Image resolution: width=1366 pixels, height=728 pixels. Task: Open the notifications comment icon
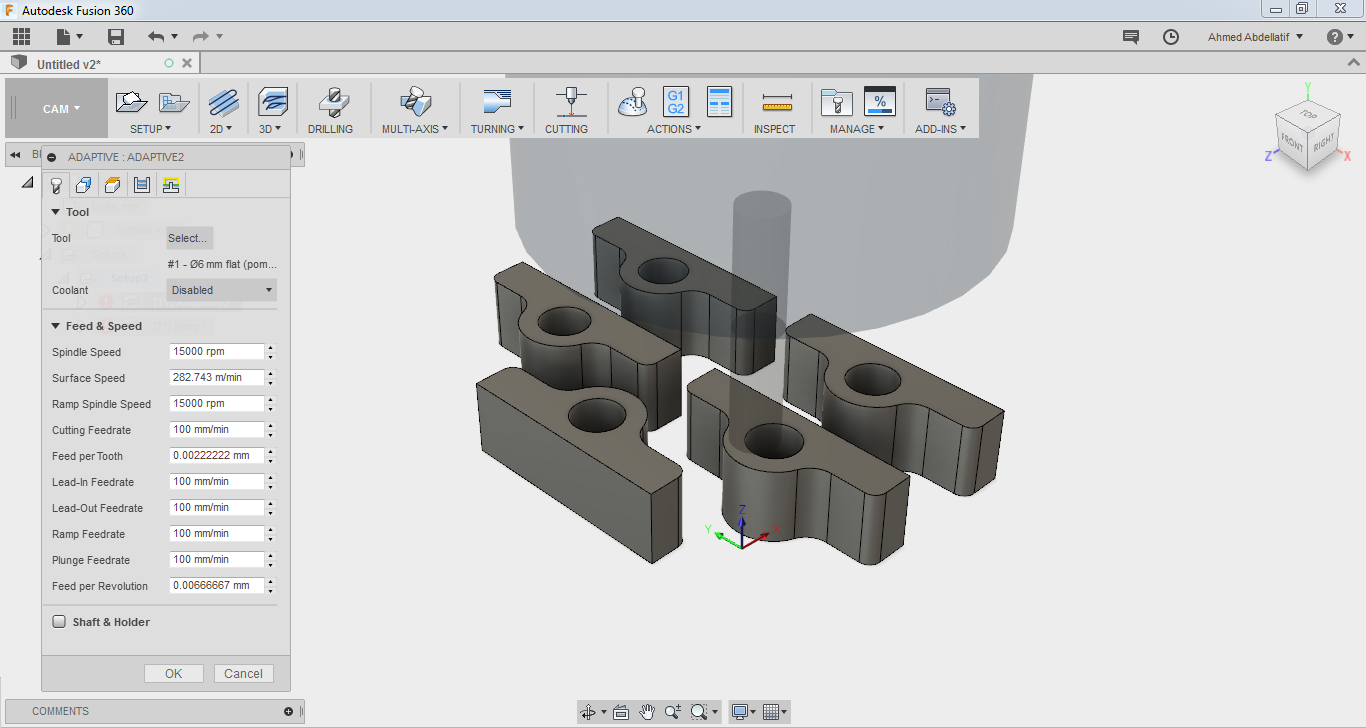coord(1131,37)
